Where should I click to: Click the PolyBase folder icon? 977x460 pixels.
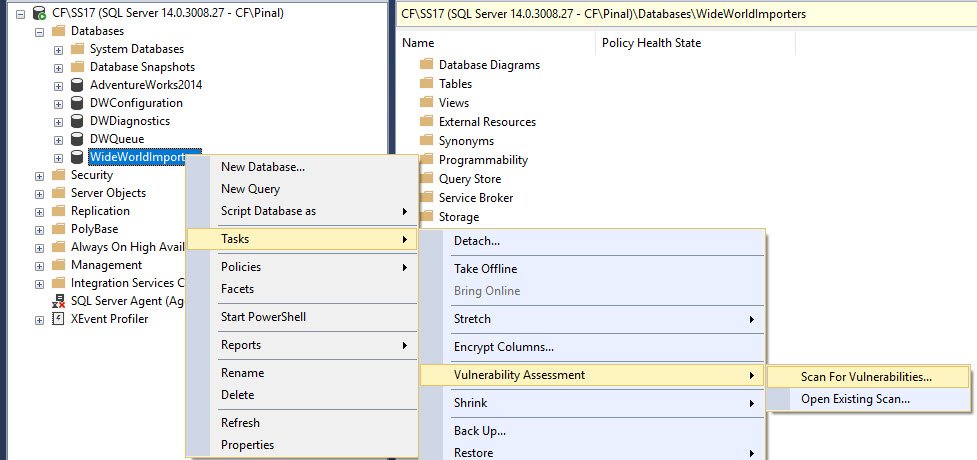[58, 229]
